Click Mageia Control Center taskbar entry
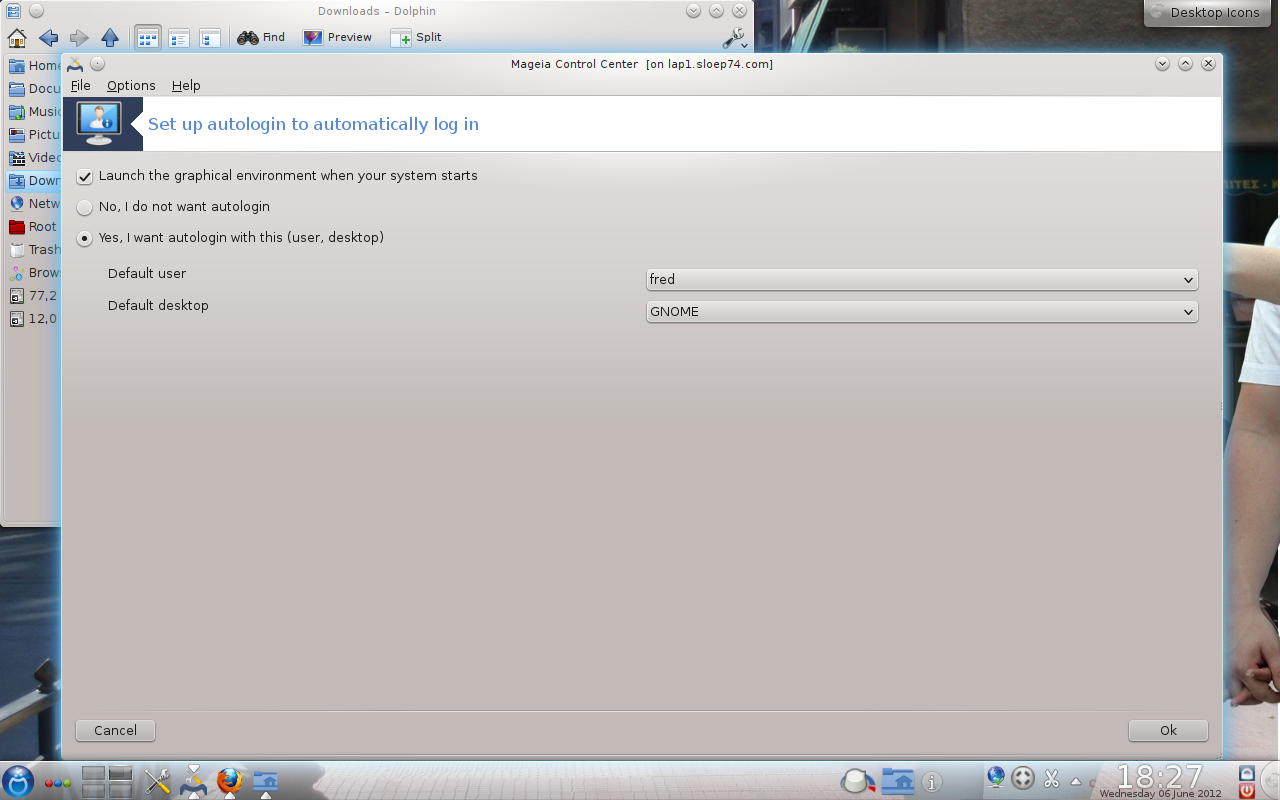Image resolution: width=1280 pixels, height=800 pixels. coord(194,781)
